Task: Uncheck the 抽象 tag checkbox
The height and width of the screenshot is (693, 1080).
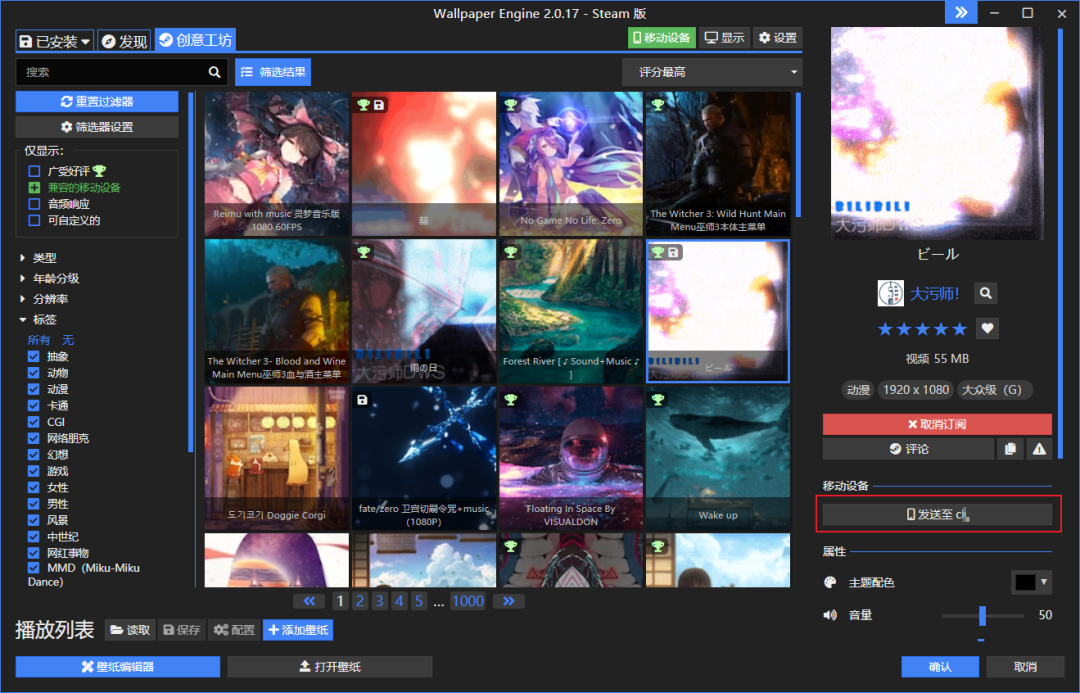Action: [33, 356]
